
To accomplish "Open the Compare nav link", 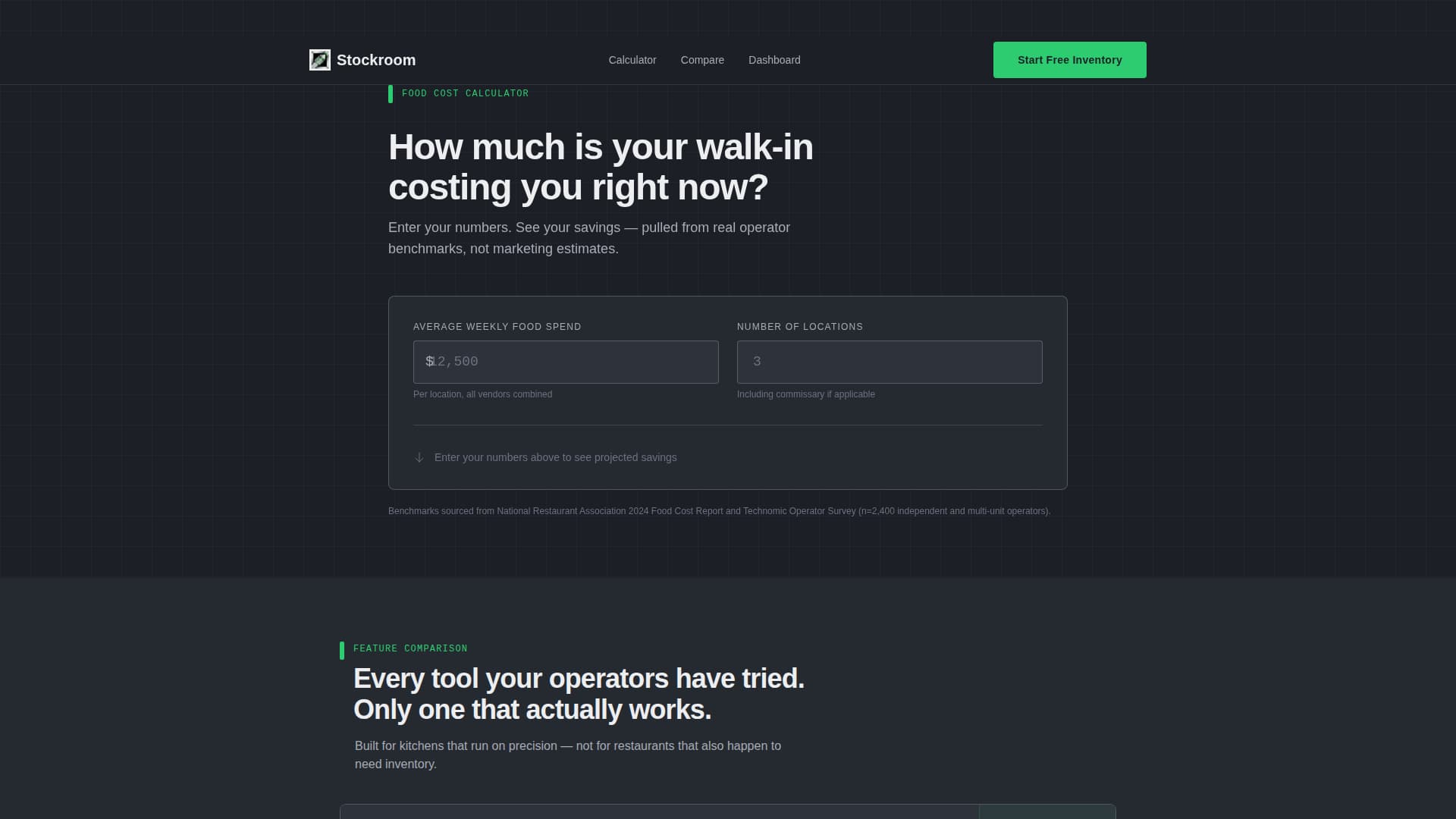I will click(702, 60).
